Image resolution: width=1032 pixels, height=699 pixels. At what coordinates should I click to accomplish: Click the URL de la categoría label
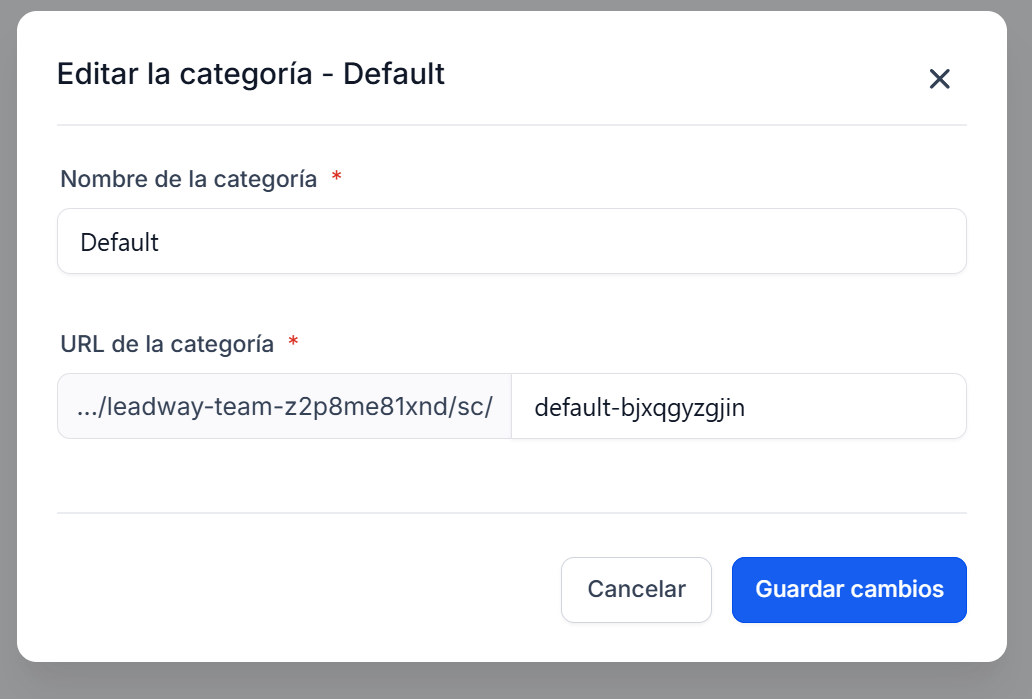click(x=167, y=344)
